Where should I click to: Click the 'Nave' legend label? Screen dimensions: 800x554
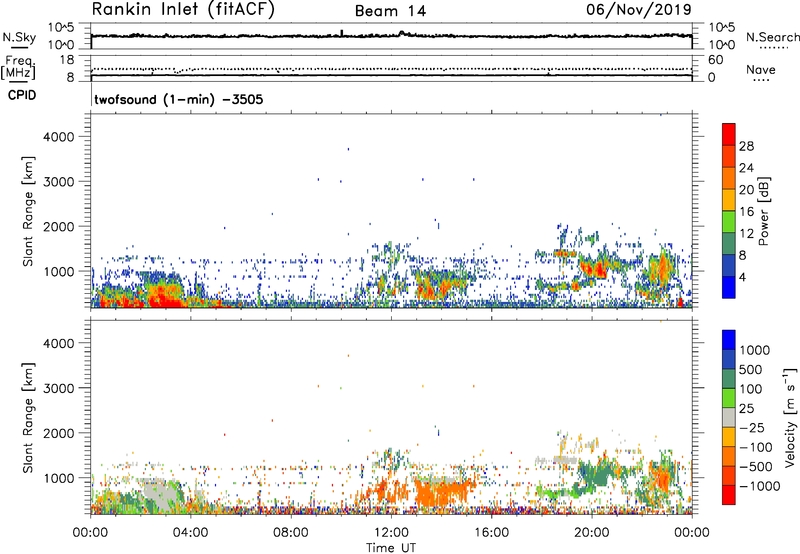[x=761, y=70]
